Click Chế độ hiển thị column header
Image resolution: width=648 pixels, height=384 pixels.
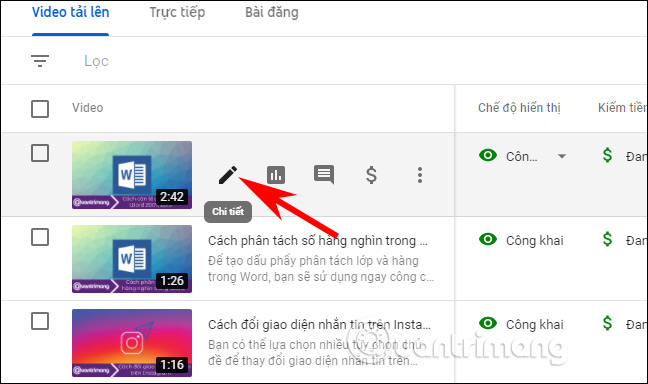click(519, 108)
